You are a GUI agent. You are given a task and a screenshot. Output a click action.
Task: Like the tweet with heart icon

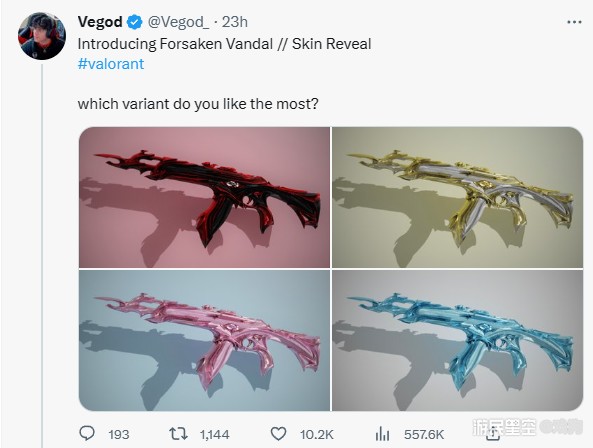click(278, 434)
